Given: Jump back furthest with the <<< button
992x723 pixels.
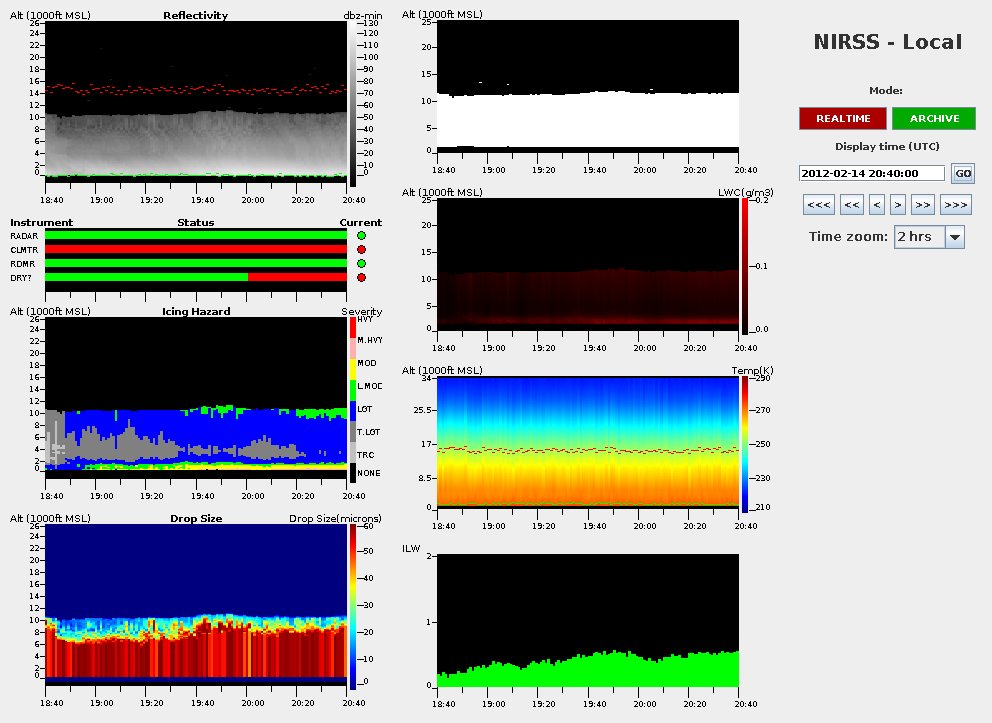Looking at the screenshot, I should click(x=818, y=205).
